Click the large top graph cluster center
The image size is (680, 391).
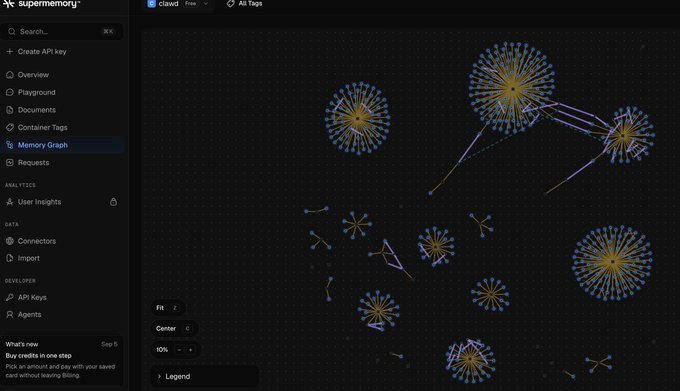click(513, 89)
